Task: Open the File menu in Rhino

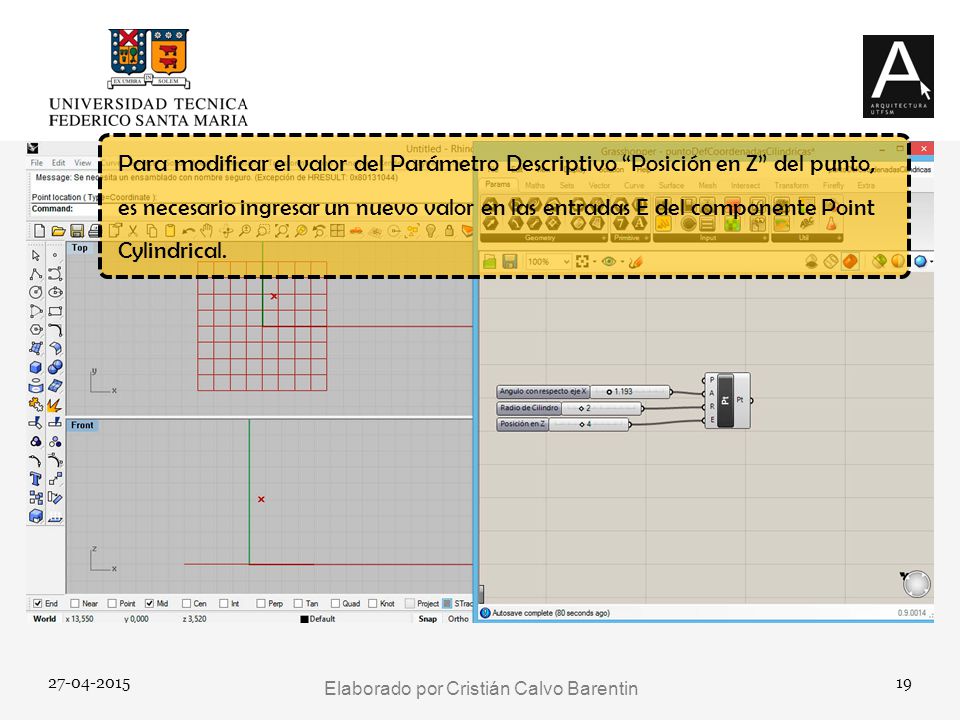Action: pos(37,163)
